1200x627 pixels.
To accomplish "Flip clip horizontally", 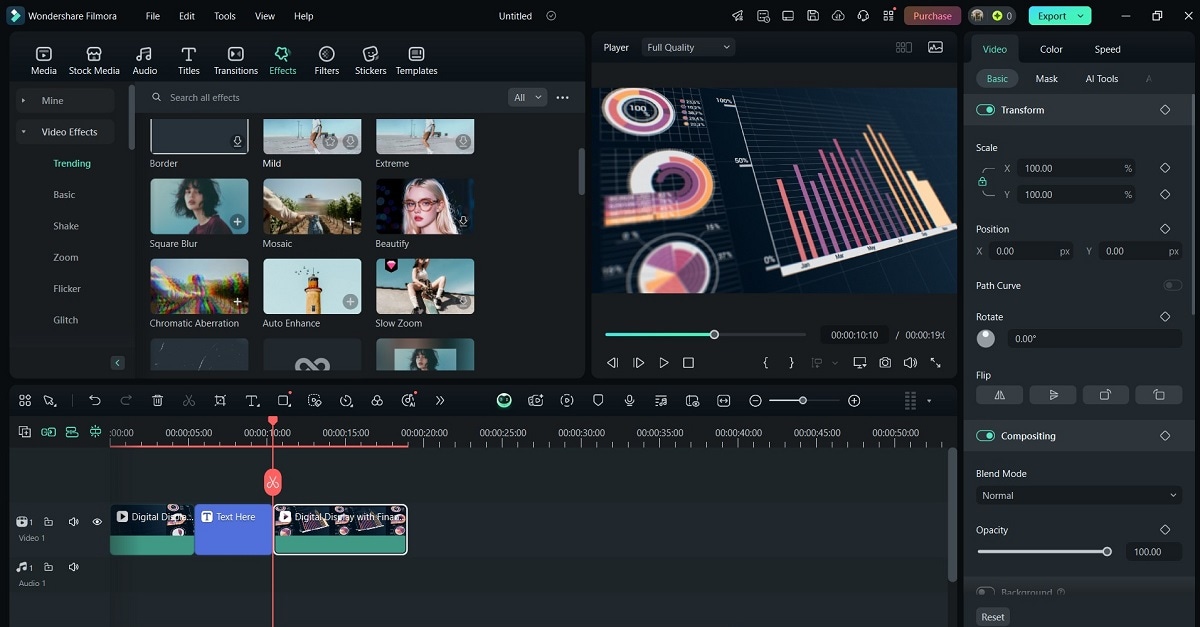I will 1000,395.
